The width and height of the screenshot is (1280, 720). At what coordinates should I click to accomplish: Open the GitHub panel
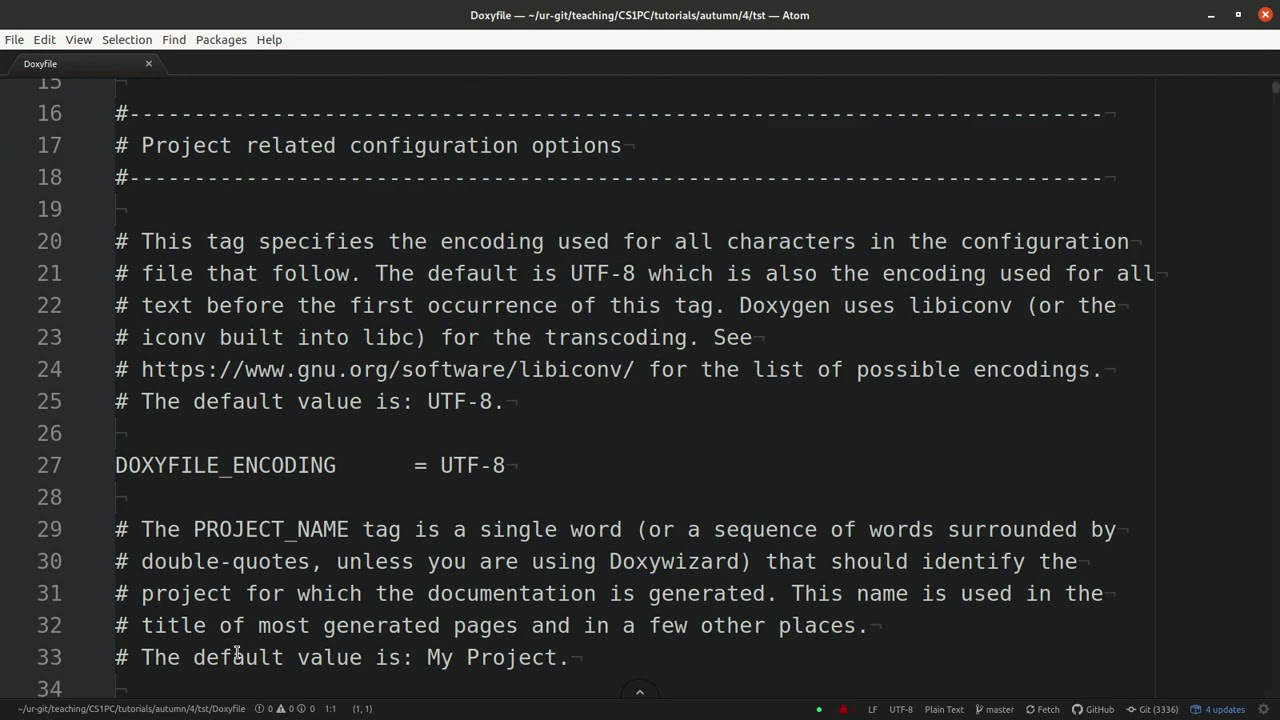[1093, 710]
